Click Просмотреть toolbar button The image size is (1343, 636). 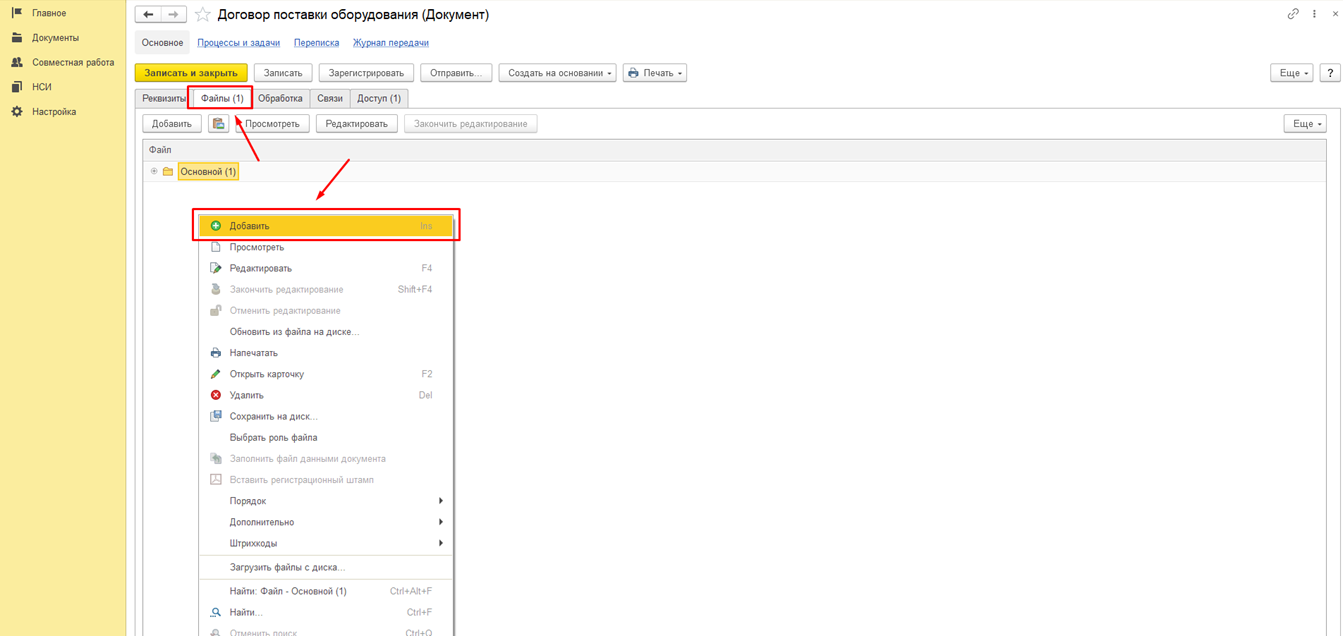pos(272,124)
